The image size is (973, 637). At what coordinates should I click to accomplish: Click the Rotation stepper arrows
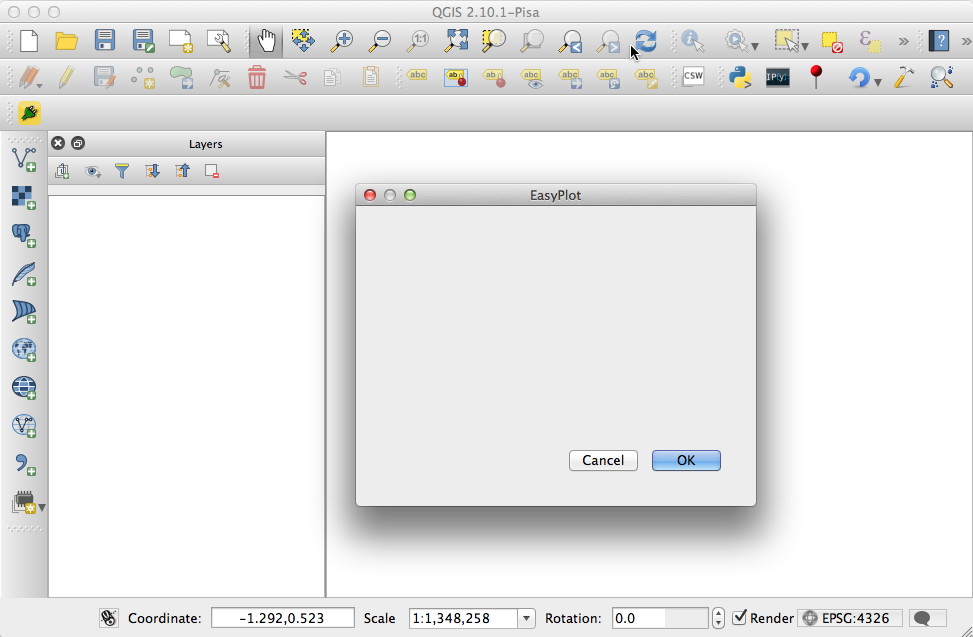pos(718,618)
